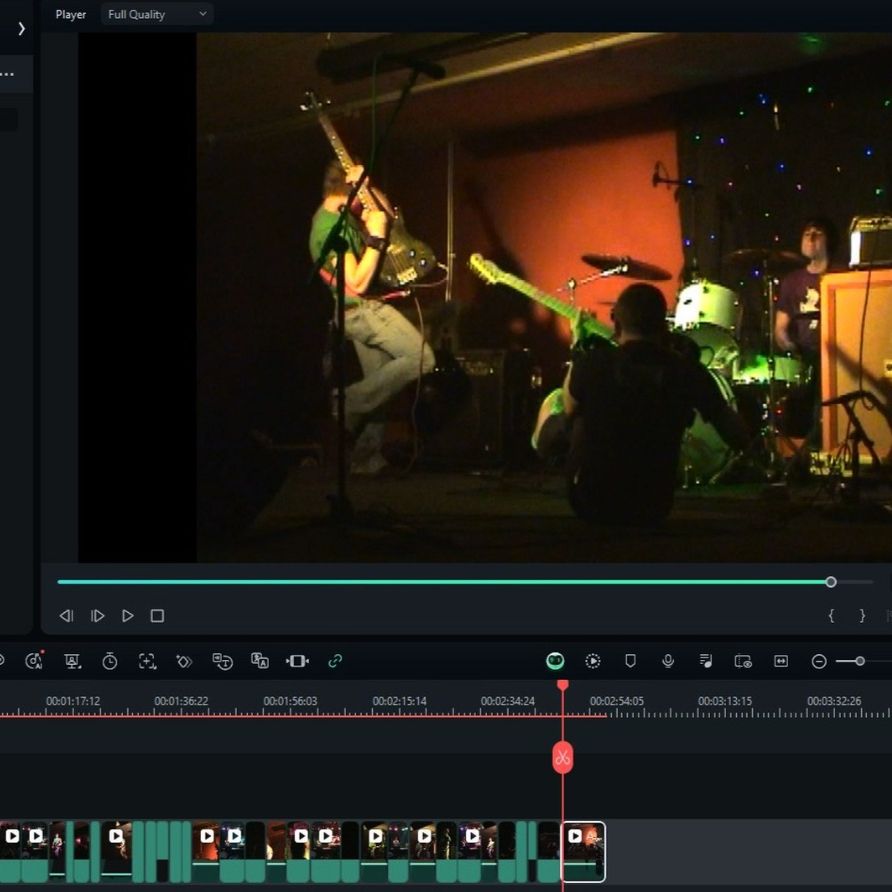The width and height of the screenshot is (892, 892).
Task: Open the green AI copilot robot
Action: click(555, 660)
